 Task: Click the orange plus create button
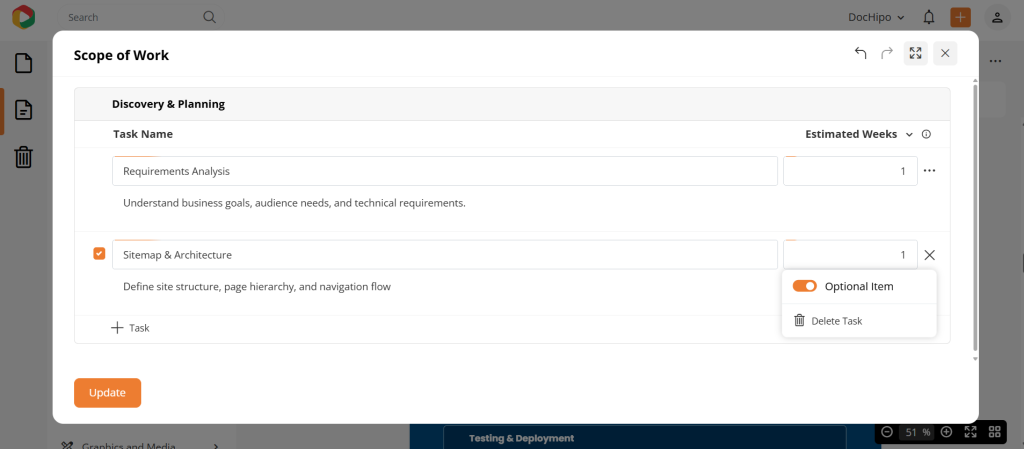960,17
